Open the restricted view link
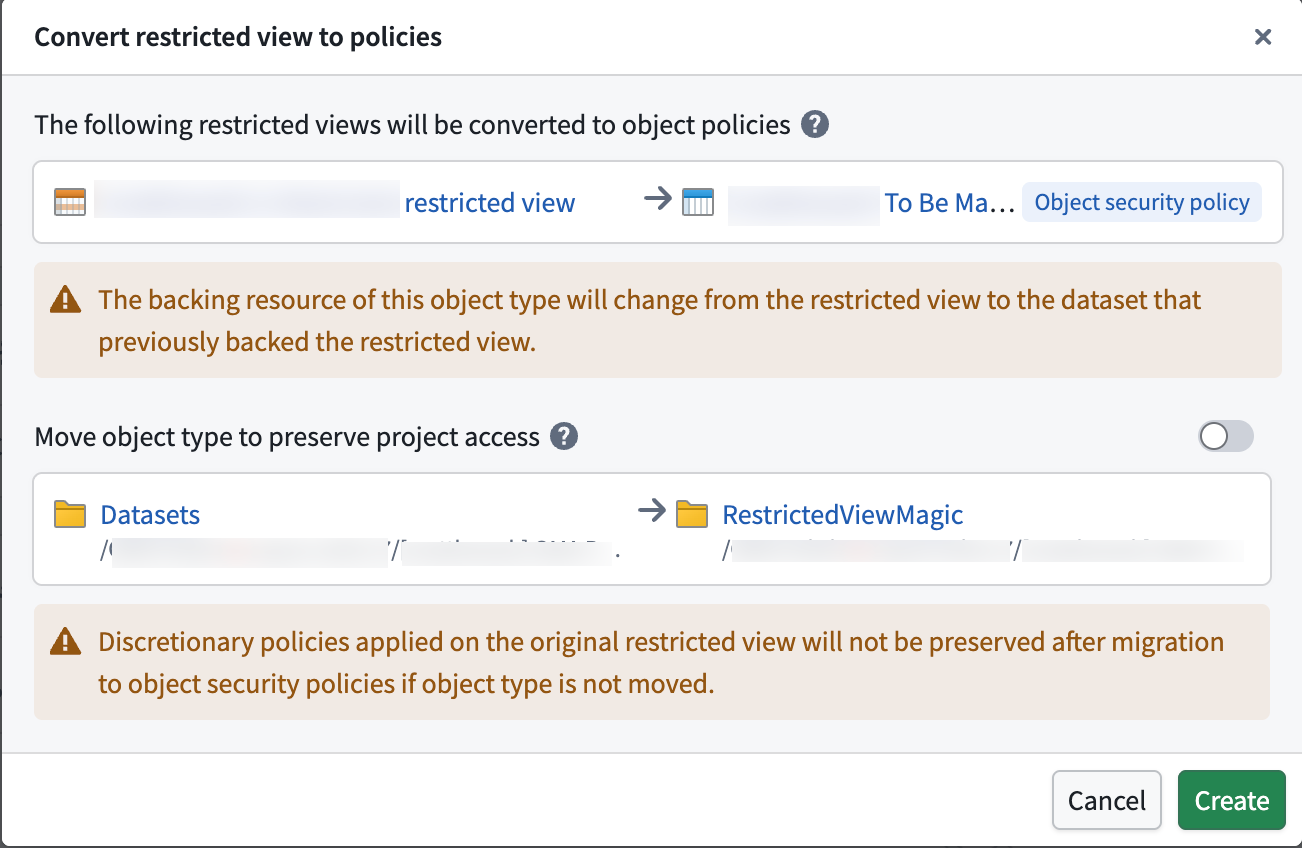 point(489,202)
